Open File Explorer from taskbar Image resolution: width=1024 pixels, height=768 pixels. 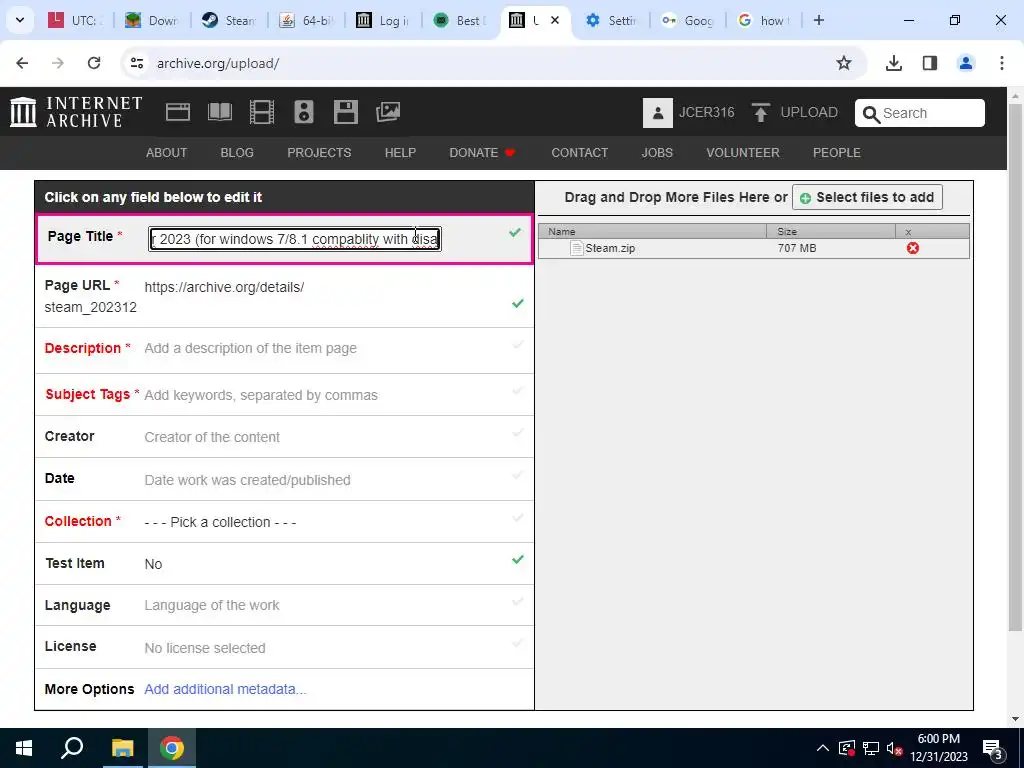[122, 748]
